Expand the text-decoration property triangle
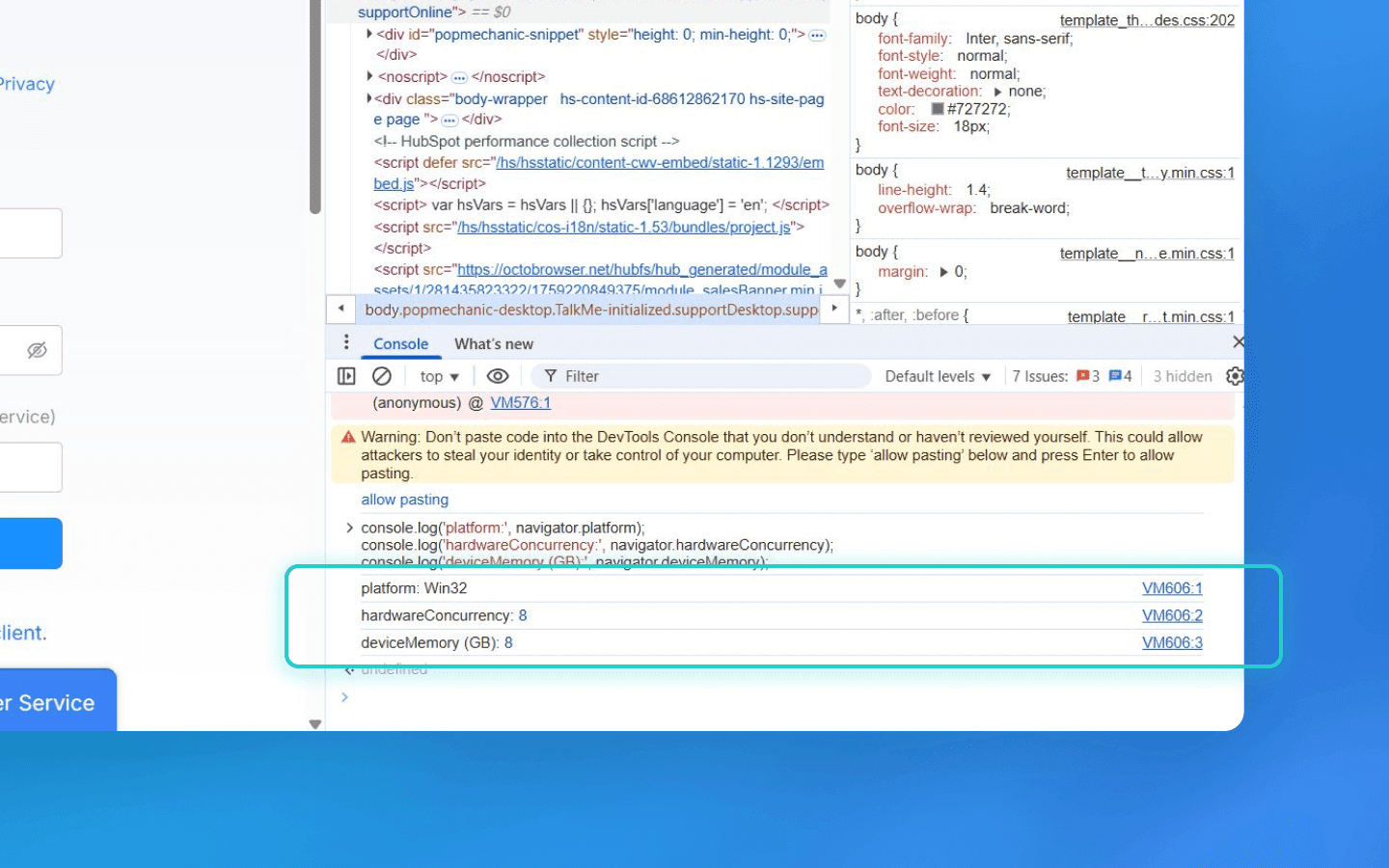 tap(998, 92)
